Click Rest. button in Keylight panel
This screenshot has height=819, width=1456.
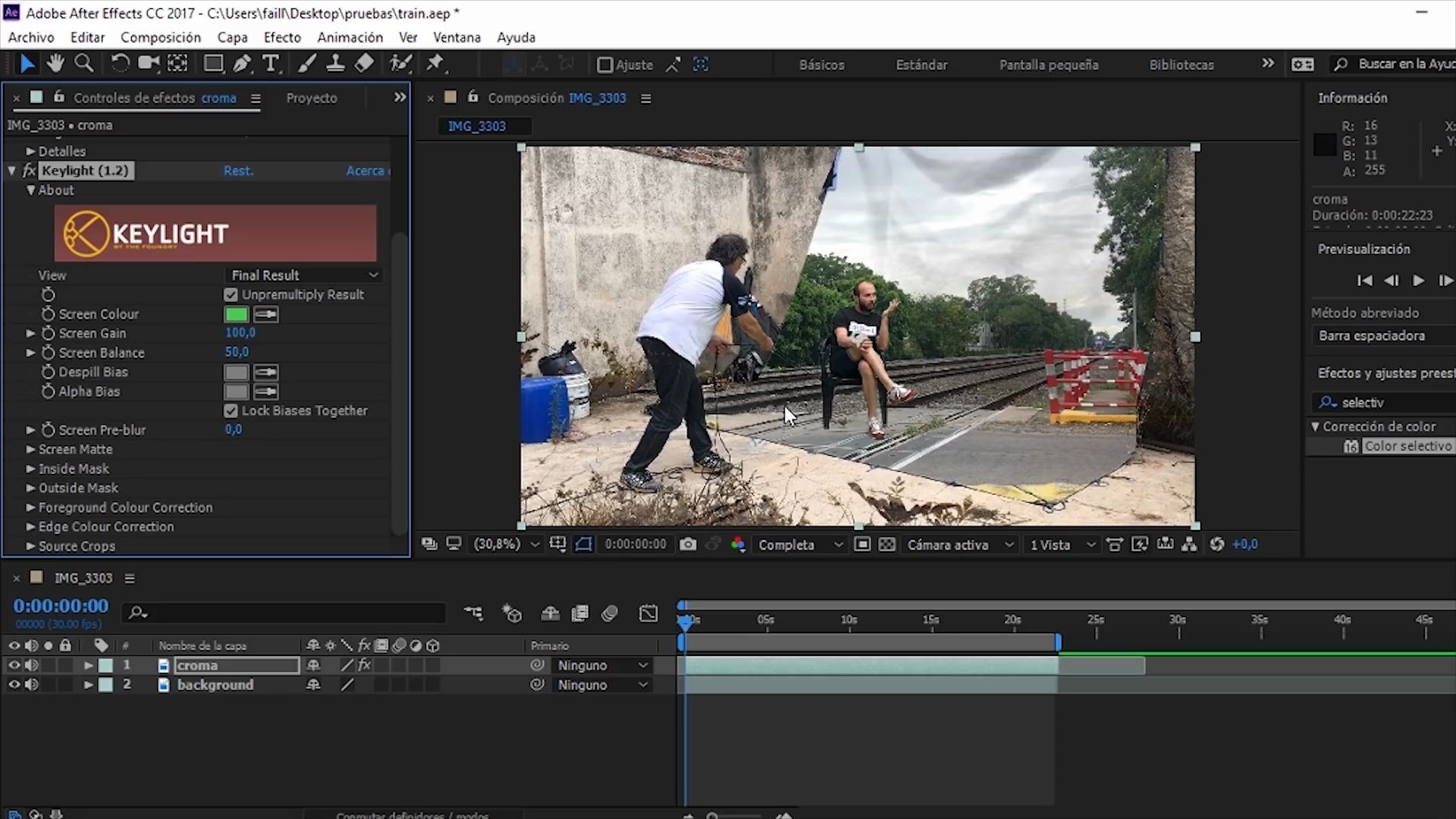(x=237, y=170)
